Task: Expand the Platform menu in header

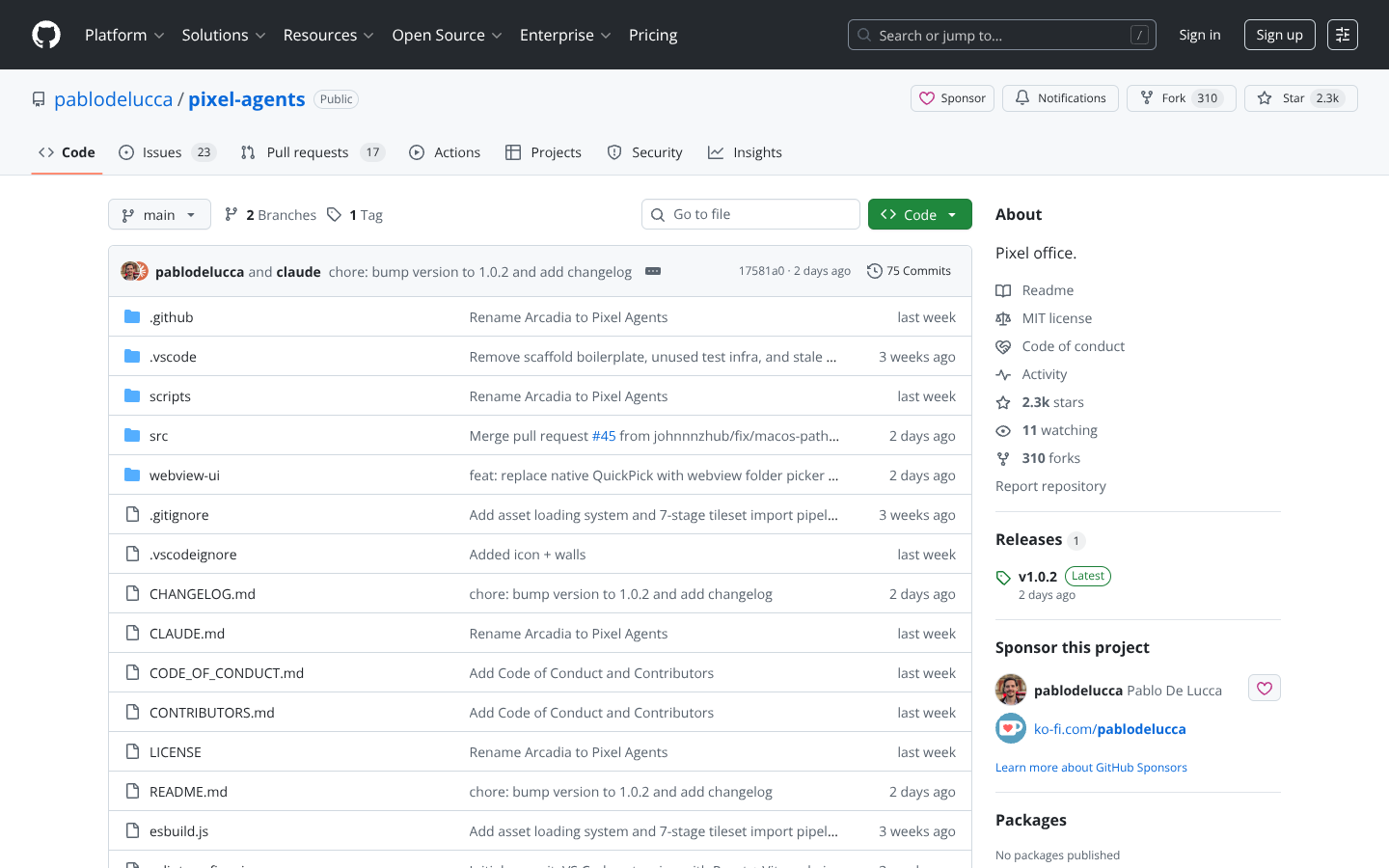Action: coord(123,35)
